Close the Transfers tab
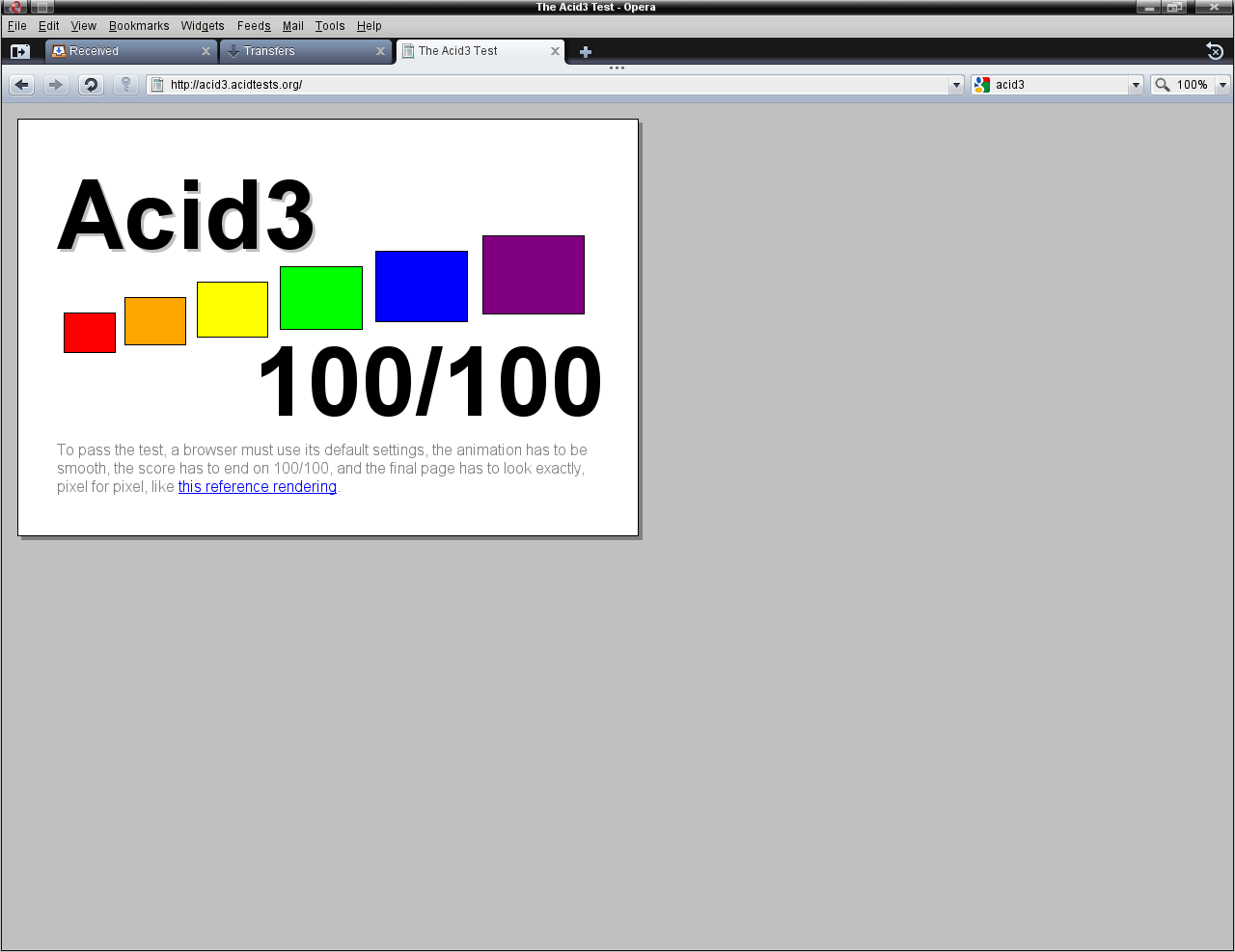This screenshot has width=1235, height=952. (380, 51)
